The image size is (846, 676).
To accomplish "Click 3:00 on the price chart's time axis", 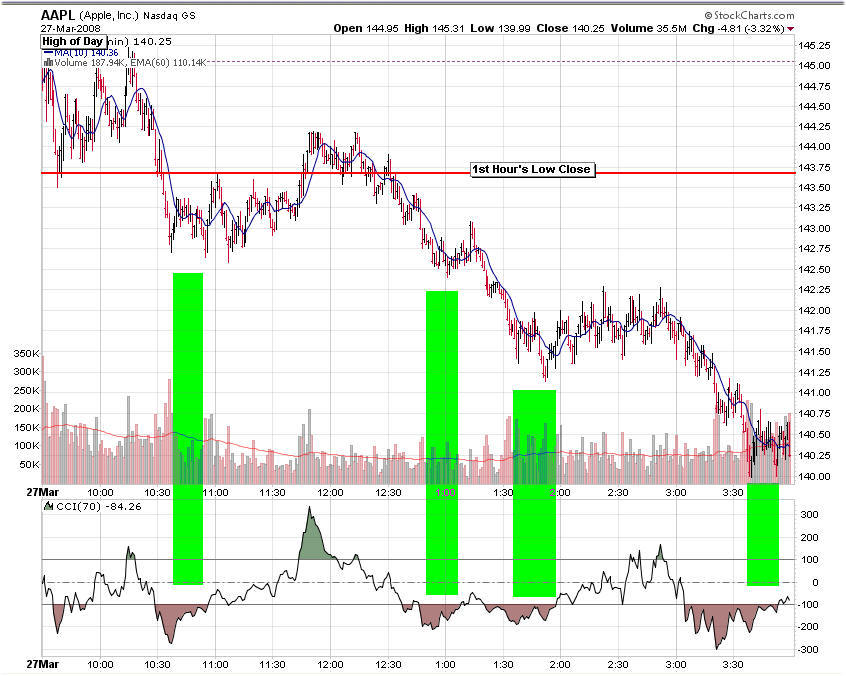I will coord(676,493).
